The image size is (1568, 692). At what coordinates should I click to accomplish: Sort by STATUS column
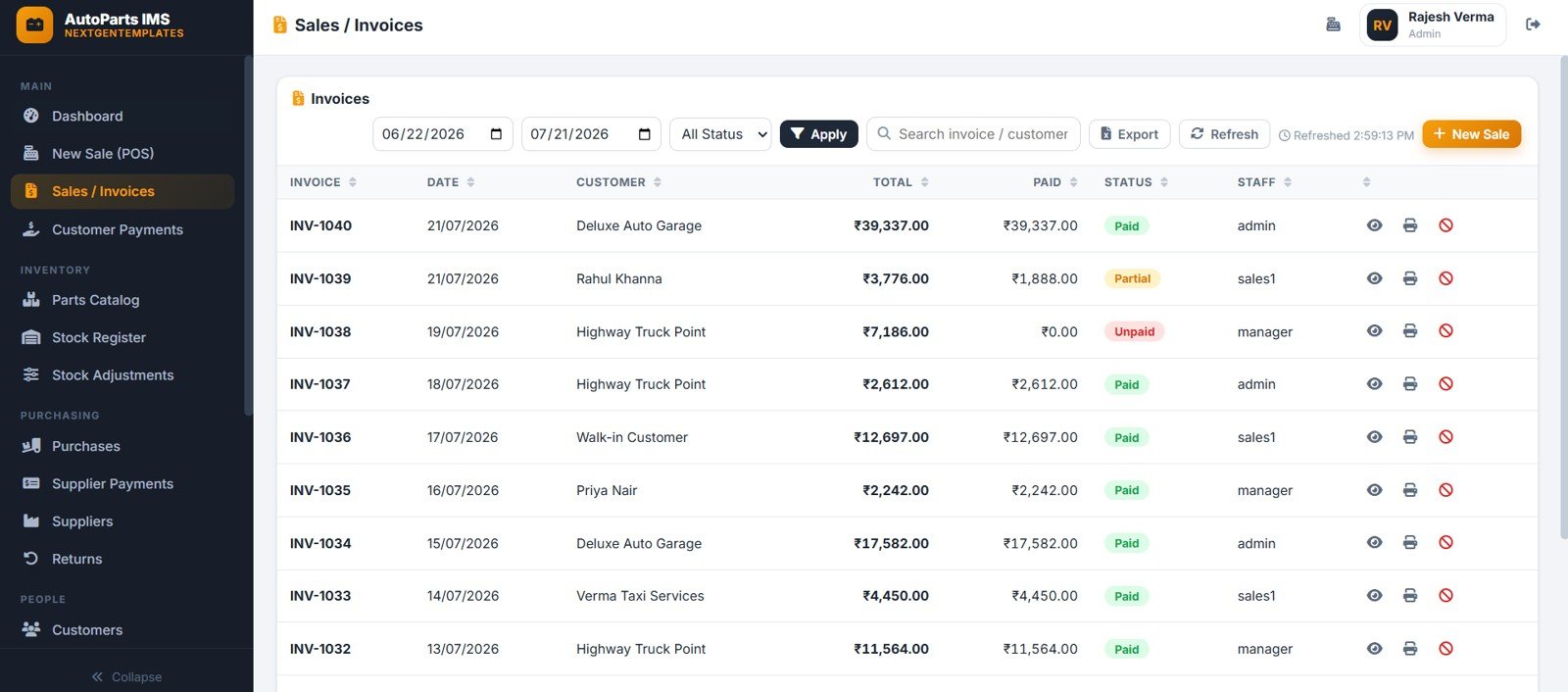(1137, 182)
